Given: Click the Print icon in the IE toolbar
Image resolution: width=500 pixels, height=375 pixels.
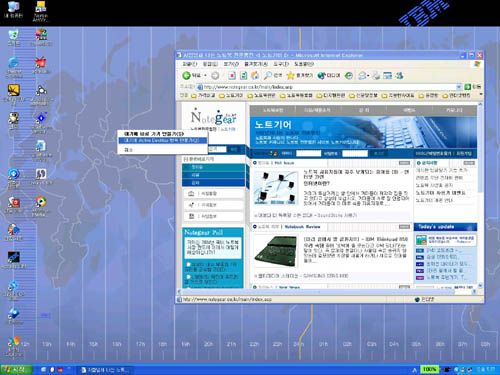Looking at the screenshot, I should (x=376, y=76).
